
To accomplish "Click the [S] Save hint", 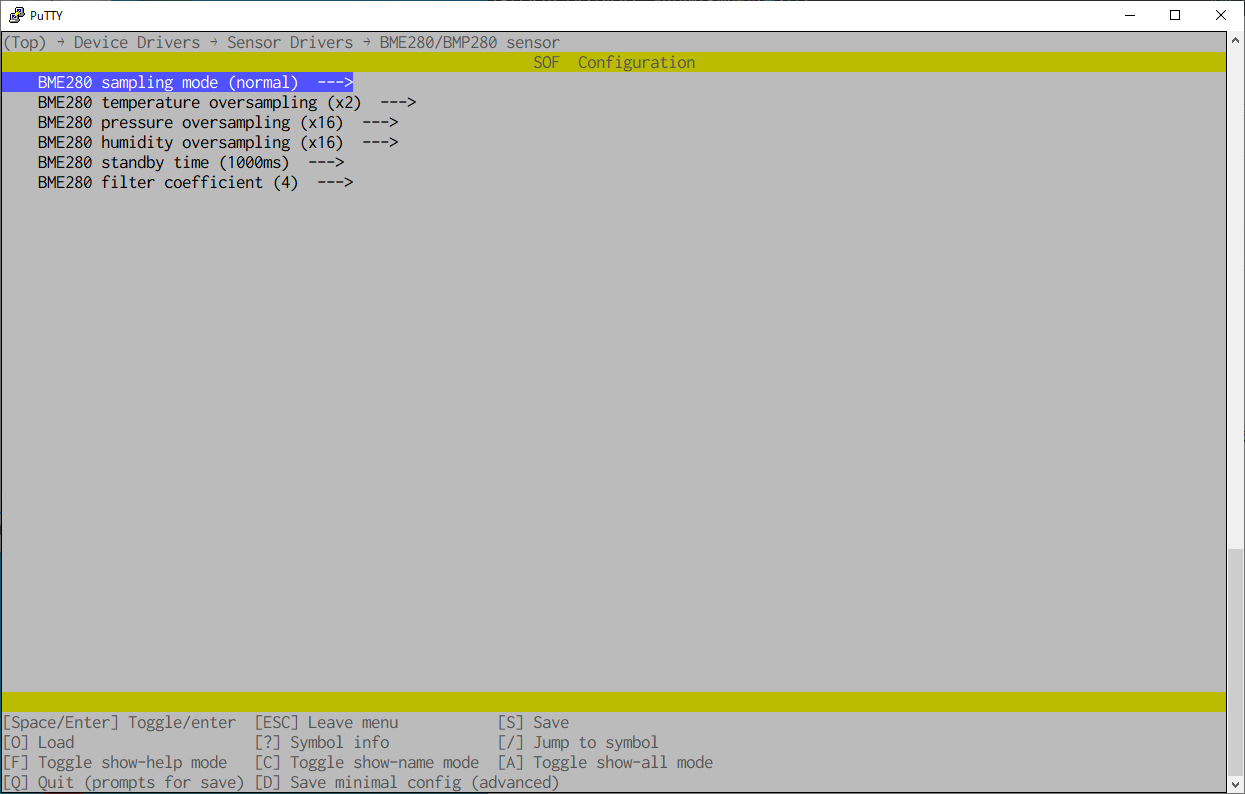I will click(533, 723).
